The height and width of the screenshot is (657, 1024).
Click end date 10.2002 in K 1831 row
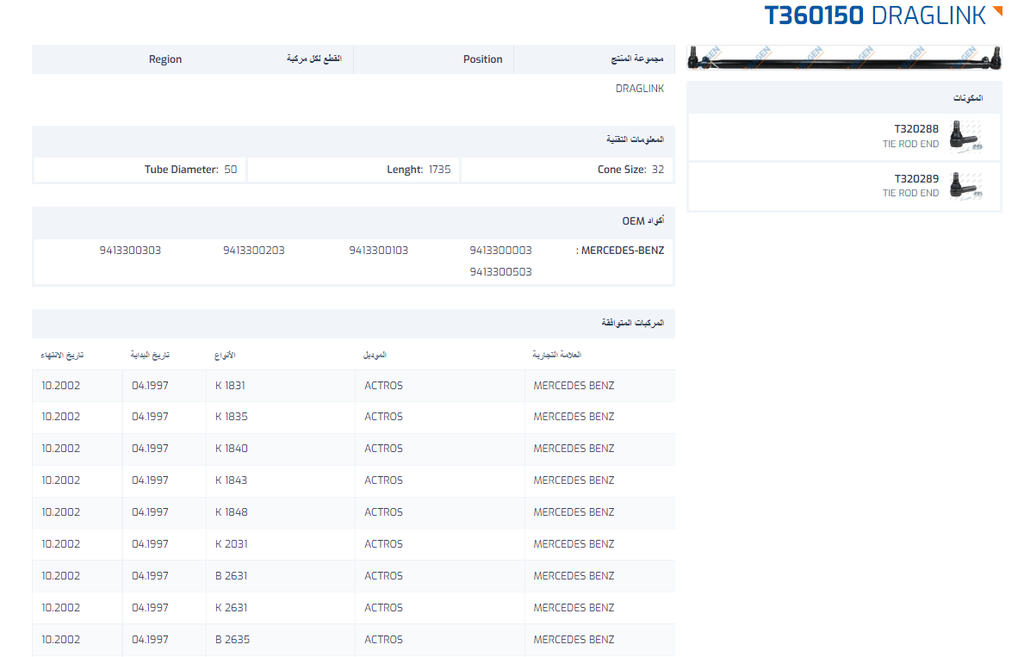pyautogui.click(x=61, y=385)
